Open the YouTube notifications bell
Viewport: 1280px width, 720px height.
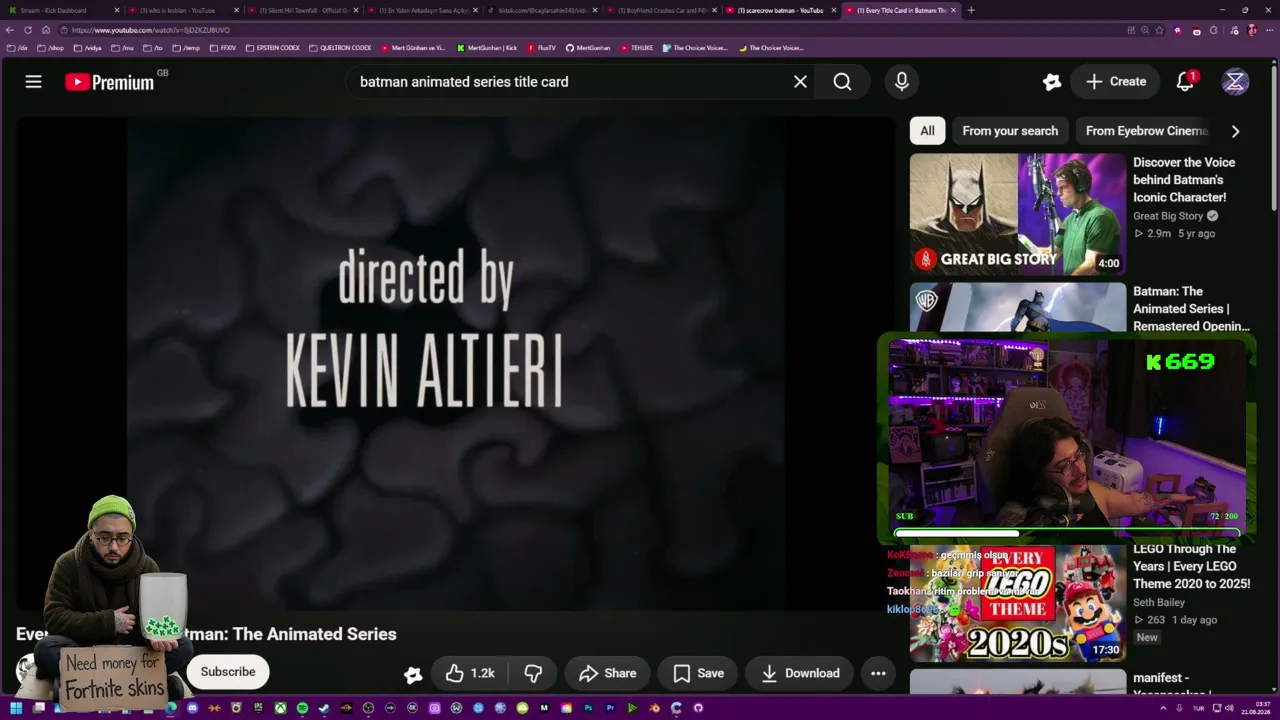click(x=1185, y=82)
